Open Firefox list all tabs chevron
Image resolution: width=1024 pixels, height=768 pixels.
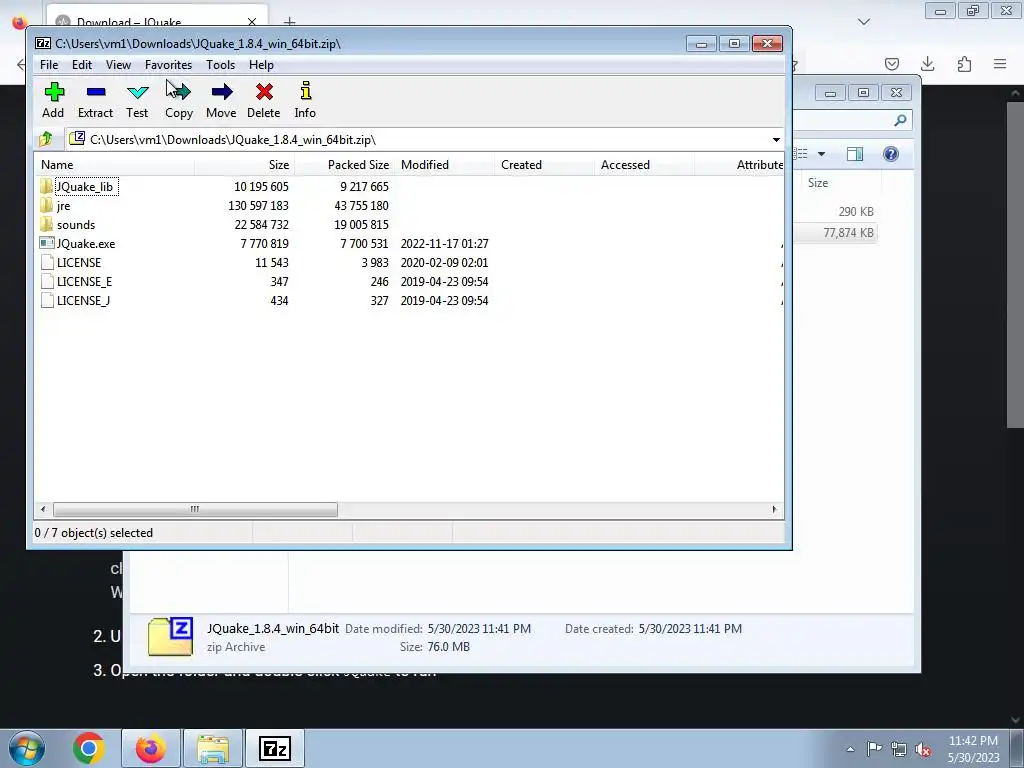(864, 22)
